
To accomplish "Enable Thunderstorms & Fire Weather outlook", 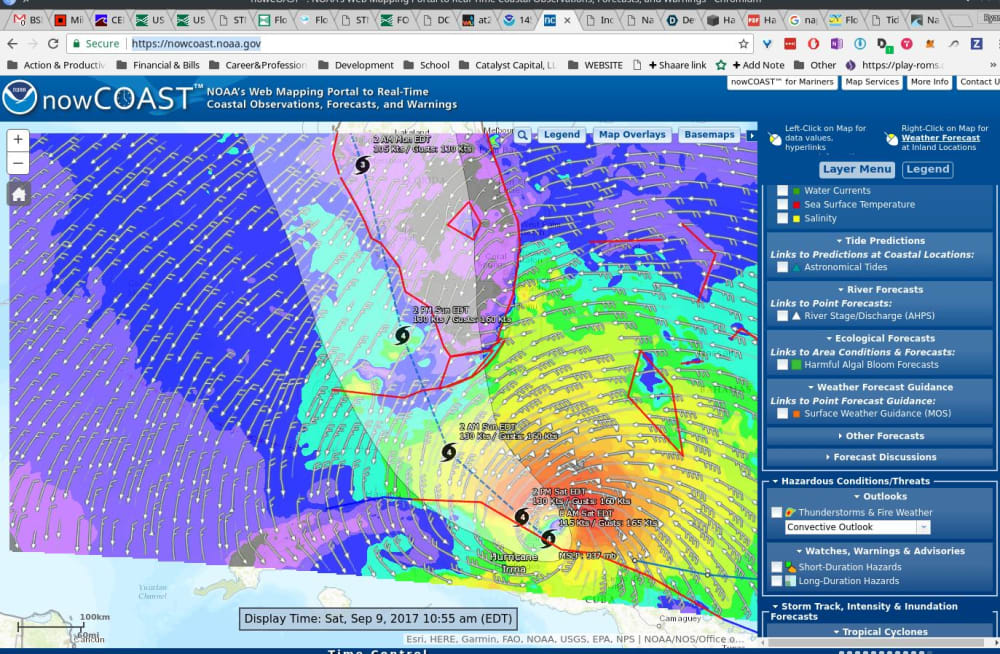I will (776, 512).
